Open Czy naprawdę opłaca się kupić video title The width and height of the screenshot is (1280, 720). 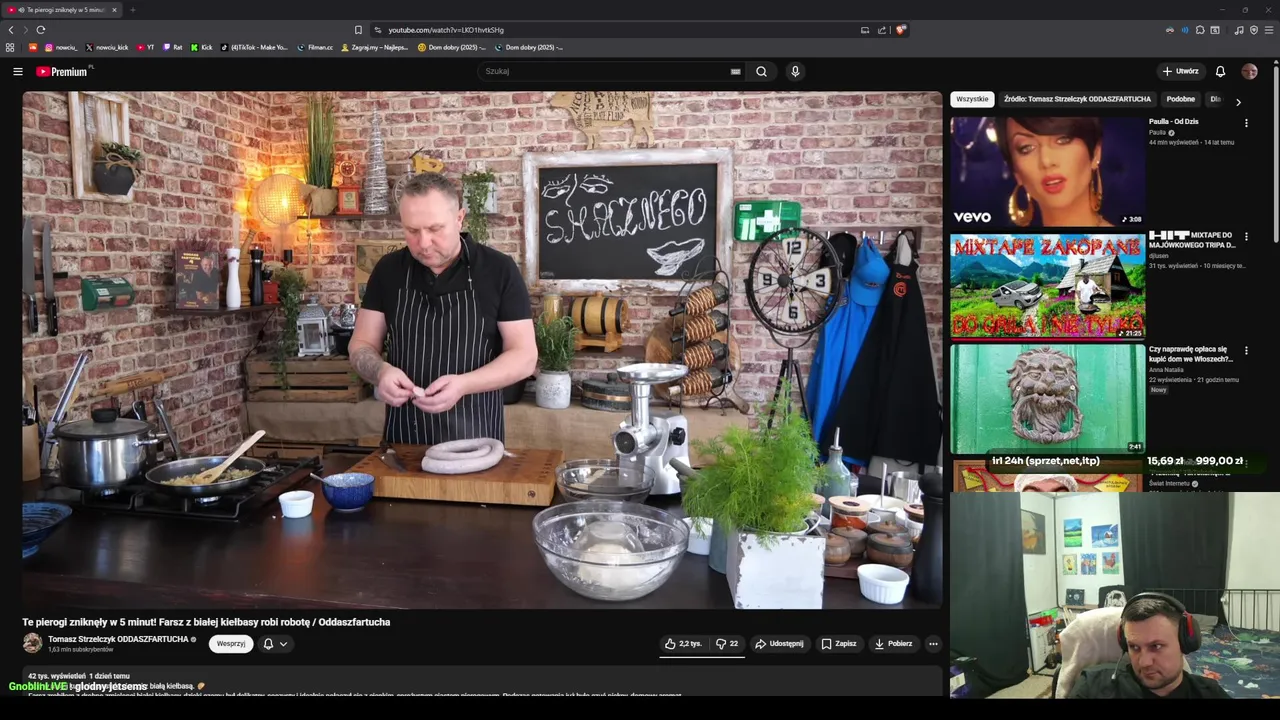(x=1191, y=354)
